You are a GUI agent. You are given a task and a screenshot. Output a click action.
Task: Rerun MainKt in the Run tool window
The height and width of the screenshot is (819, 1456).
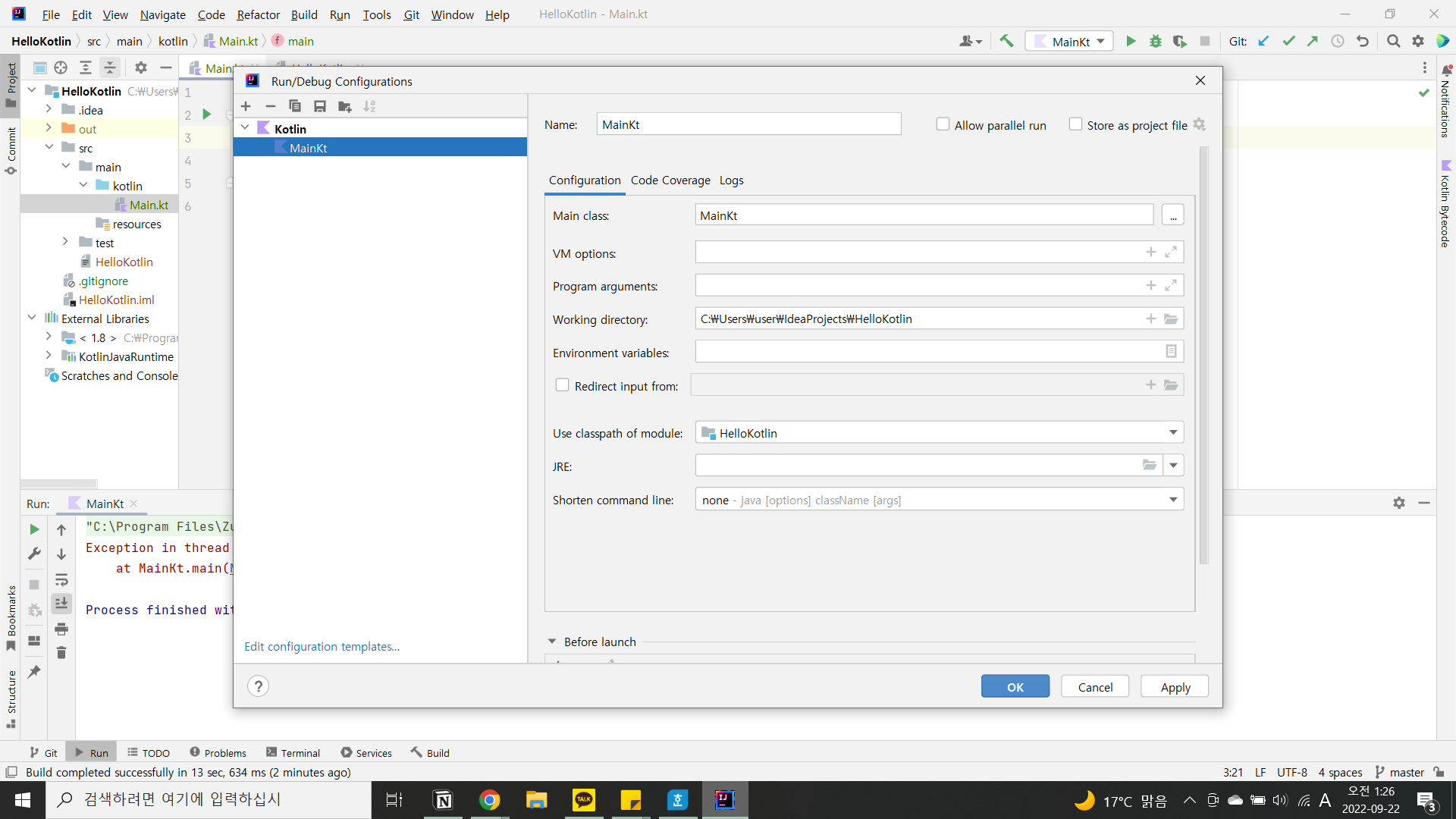pos(34,529)
